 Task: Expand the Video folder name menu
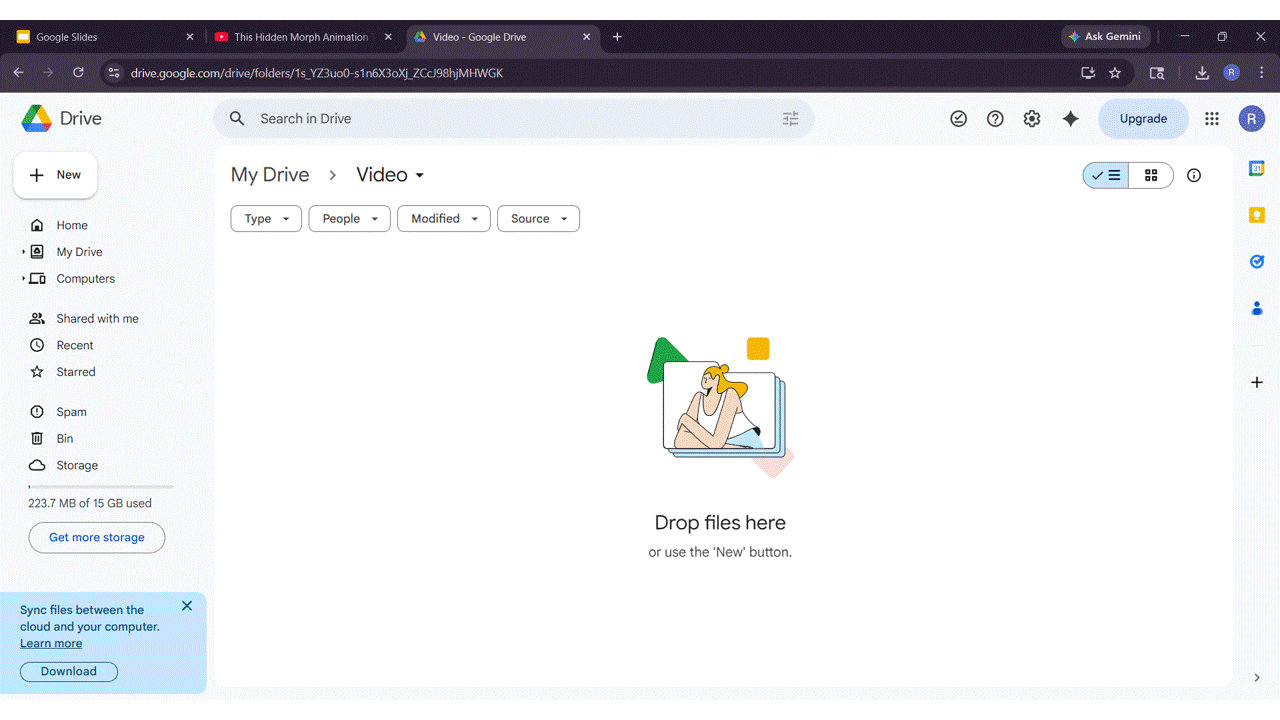pyautogui.click(x=419, y=175)
